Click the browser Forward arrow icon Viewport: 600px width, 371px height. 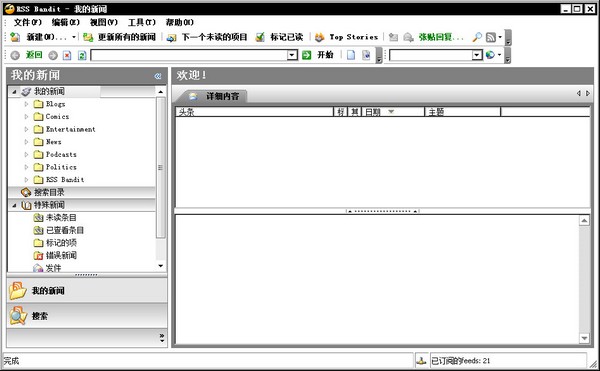(53, 55)
